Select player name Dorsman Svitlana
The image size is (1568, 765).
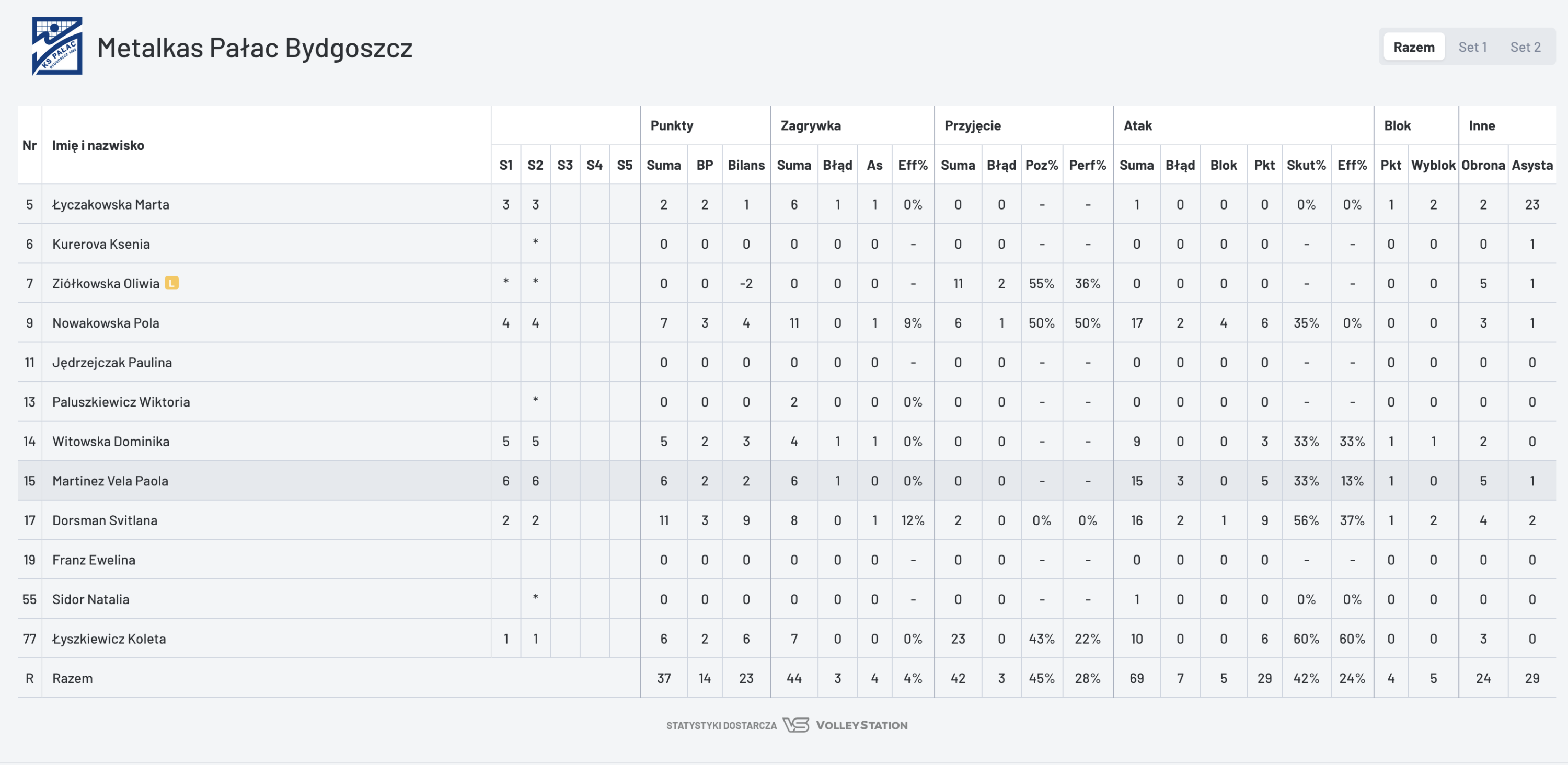105,520
